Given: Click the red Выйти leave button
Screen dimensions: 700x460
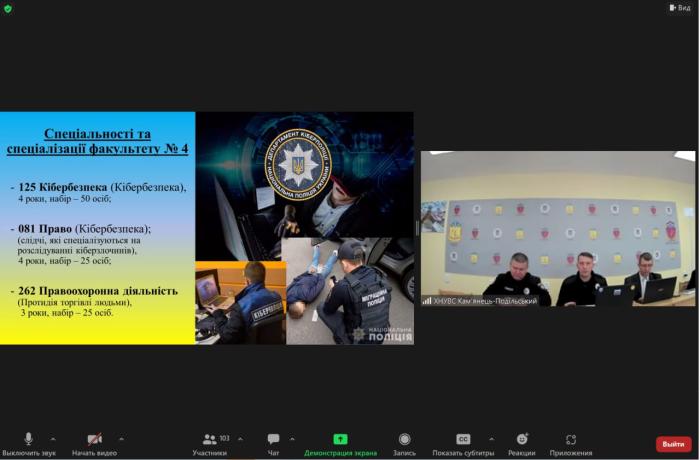Looking at the screenshot, I should point(673,444).
